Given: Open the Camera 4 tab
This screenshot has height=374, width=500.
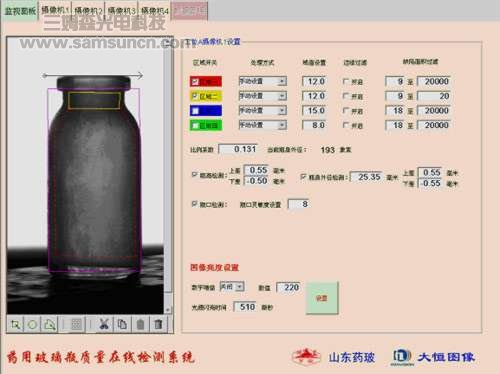Looking at the screenshot, I should 155,11.
